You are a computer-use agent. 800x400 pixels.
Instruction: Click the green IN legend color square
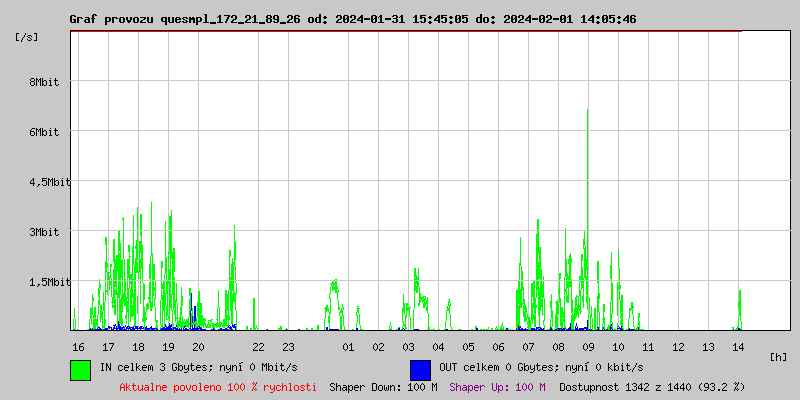pyautogui.click(x=80, y=369)
